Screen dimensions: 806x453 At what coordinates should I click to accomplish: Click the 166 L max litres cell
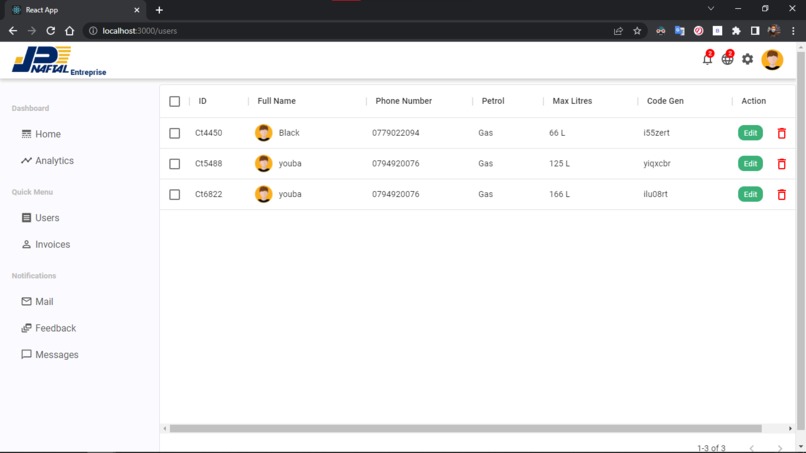point(559,194)
